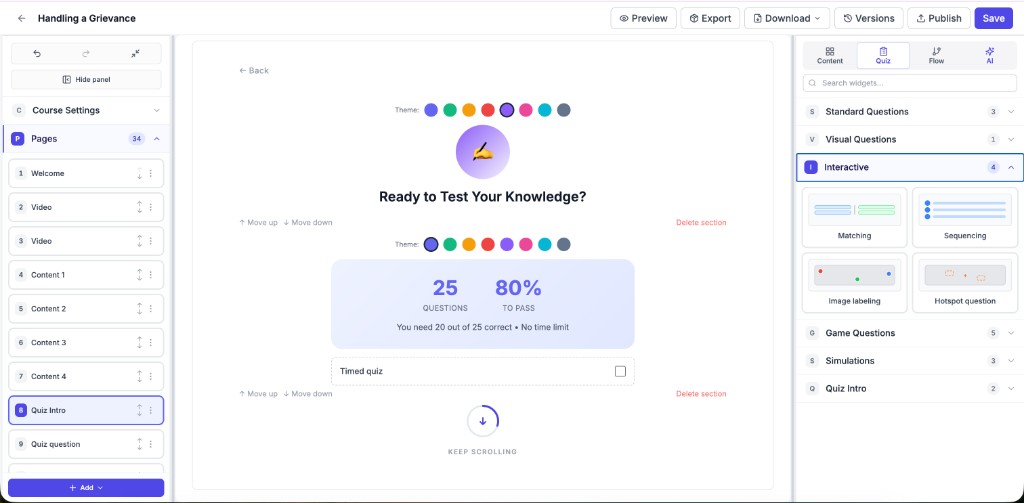Open the three-dot menu on the Welcome page
Viewport: 1024px width, 503px height.
click(151, 173)
